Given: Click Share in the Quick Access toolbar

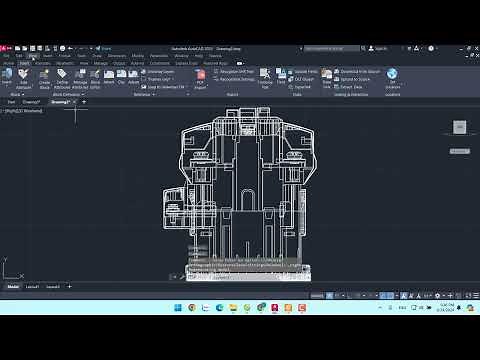Looking at the screenshot, I should (x=103, y=49).
